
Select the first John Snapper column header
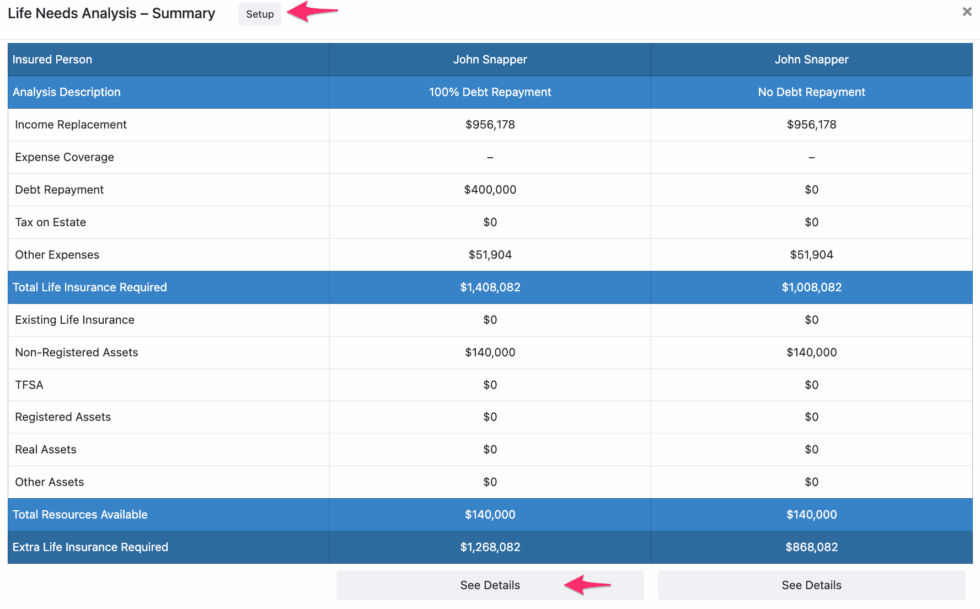pyautogui.click(x=490, y=58)
